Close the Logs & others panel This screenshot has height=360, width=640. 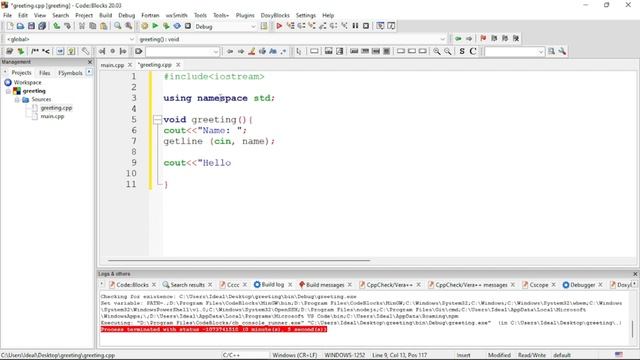pyautogui.click(x=635, y=274)
